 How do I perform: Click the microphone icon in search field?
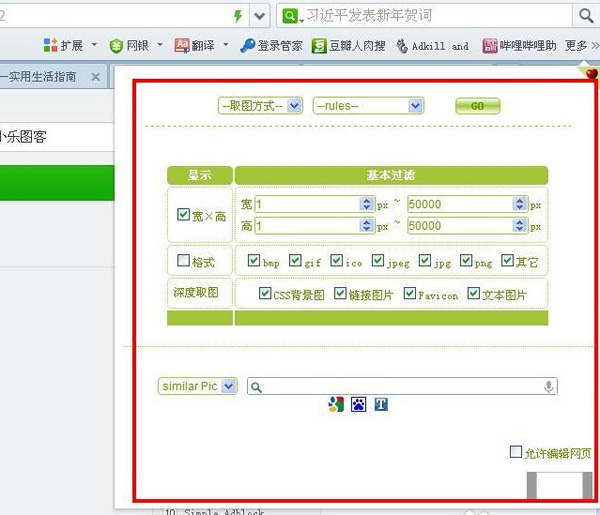point(548,387)
